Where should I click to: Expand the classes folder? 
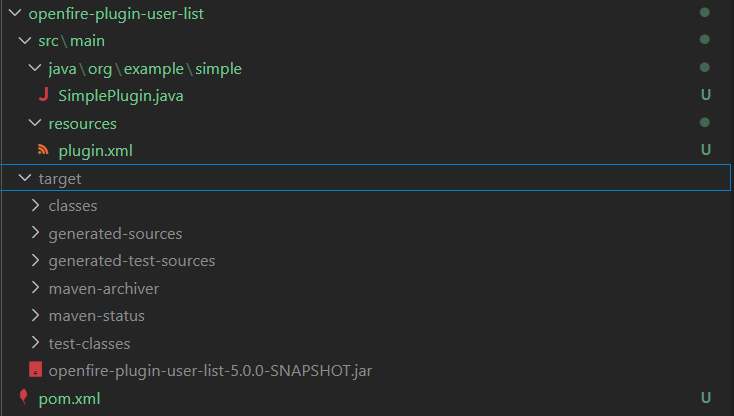click(35, 205)
